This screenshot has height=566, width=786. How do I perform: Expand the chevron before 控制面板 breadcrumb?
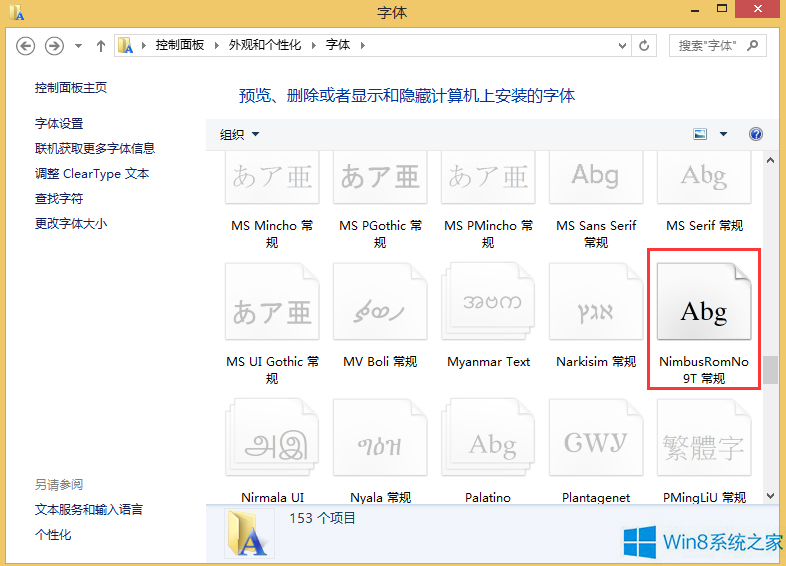(144, 46)
